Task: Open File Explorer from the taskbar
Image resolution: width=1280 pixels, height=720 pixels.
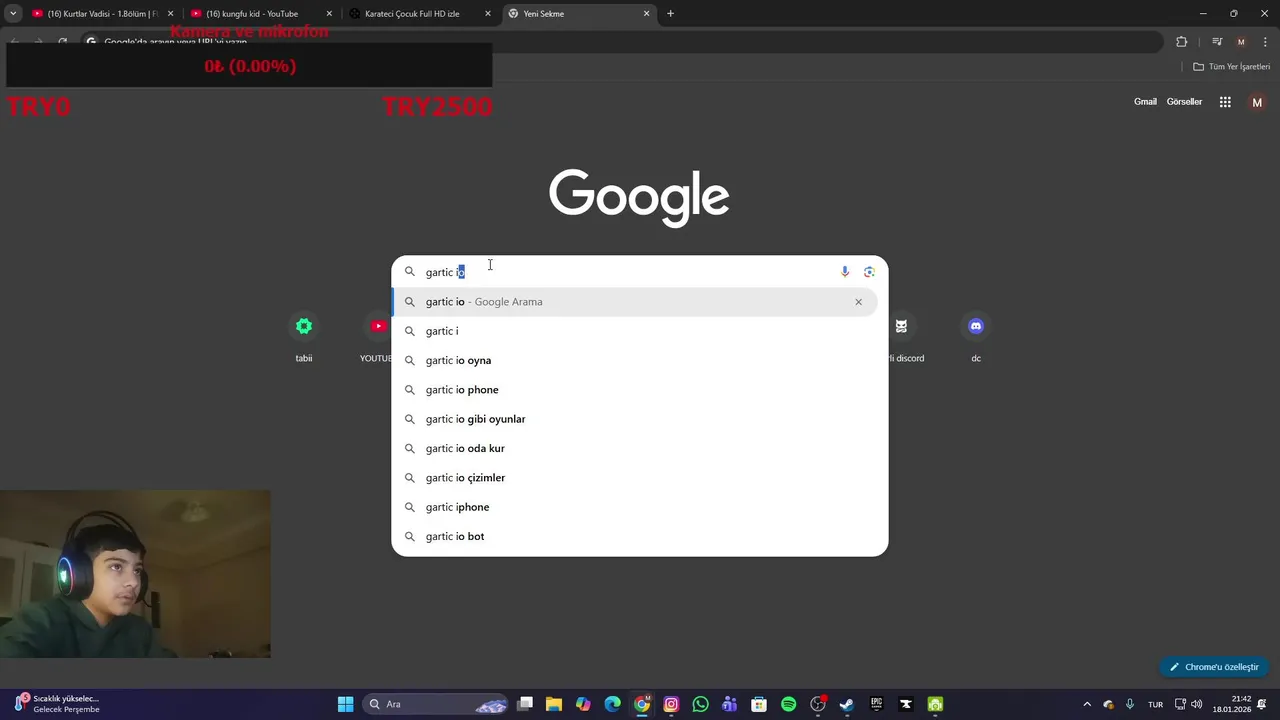Action: pos(554,704)
